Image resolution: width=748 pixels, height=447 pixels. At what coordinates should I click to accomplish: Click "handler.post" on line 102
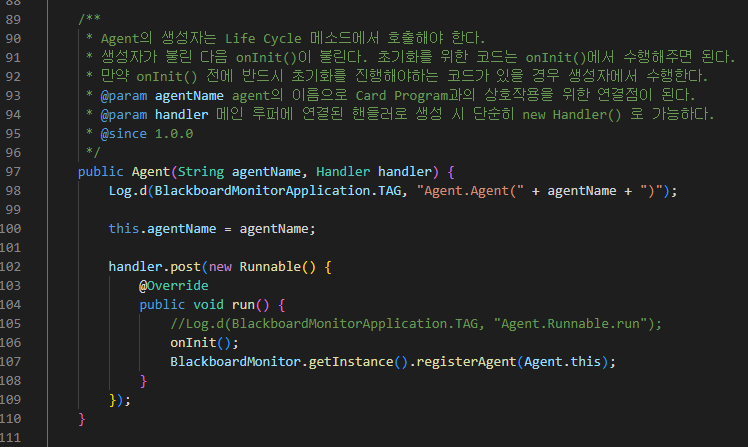click(x=155, y=267)
